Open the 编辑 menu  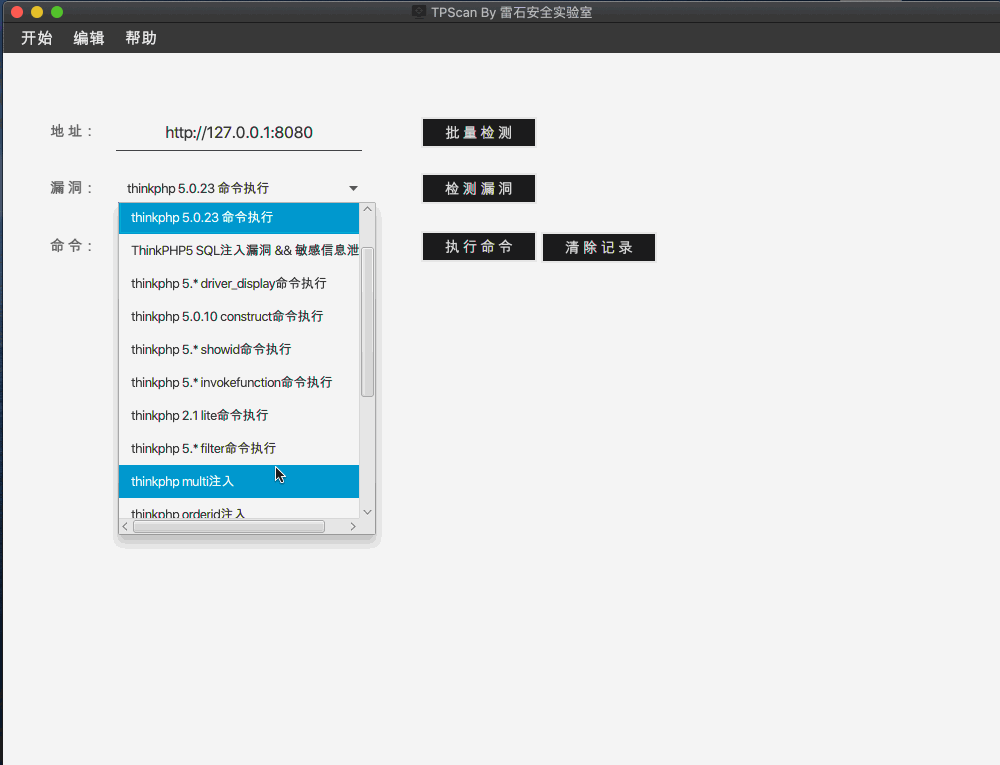click(x=89, y=38)
